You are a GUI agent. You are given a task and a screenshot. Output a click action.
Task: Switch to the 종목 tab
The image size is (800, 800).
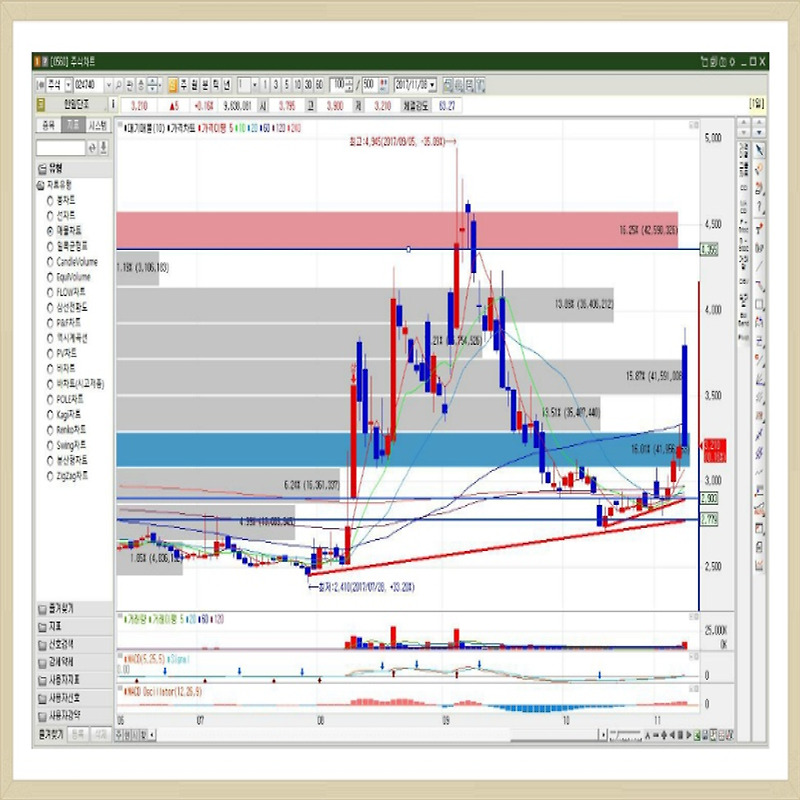tap(48, 126)
